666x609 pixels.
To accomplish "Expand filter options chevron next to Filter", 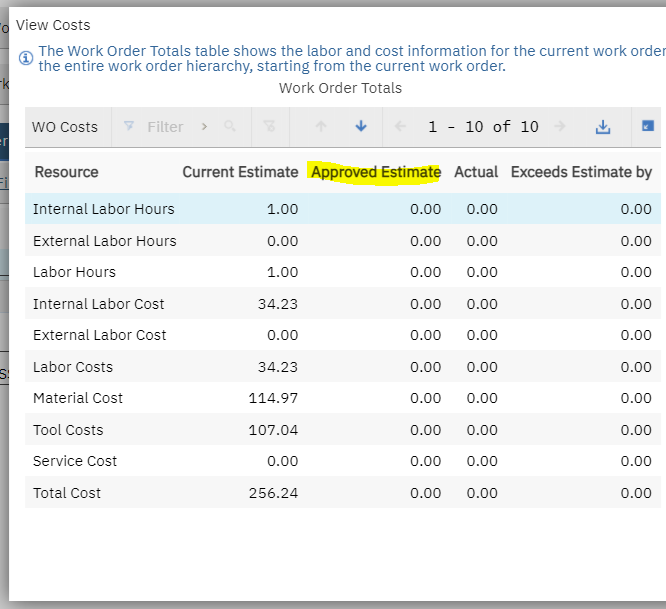I will click(x=204, y=127).
